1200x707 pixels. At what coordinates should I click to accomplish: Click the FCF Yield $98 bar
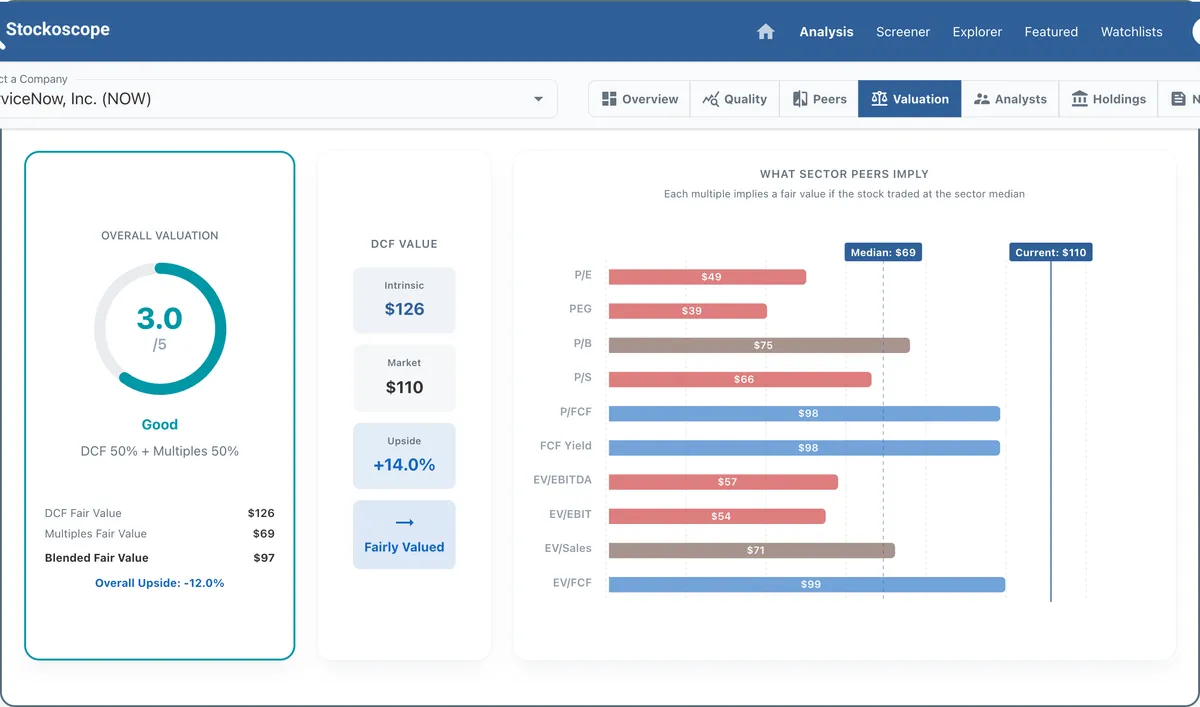pos(804,448)
